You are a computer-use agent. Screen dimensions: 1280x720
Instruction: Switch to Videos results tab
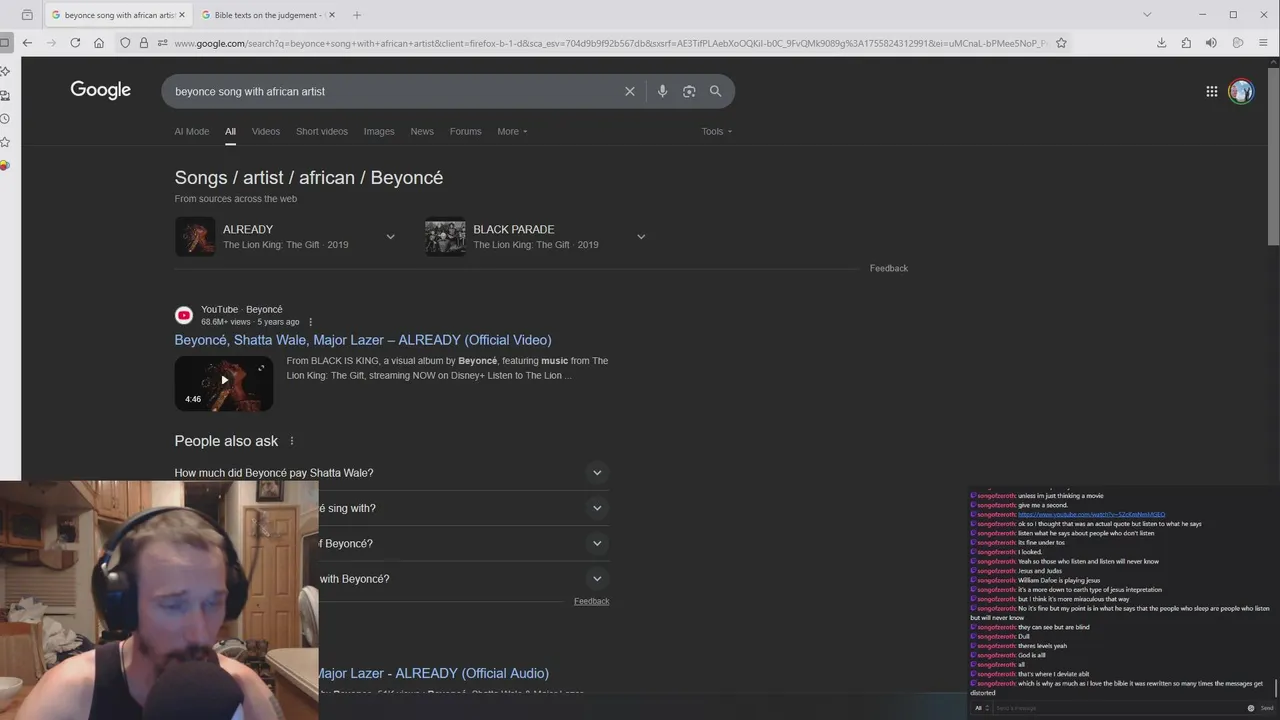266,131
